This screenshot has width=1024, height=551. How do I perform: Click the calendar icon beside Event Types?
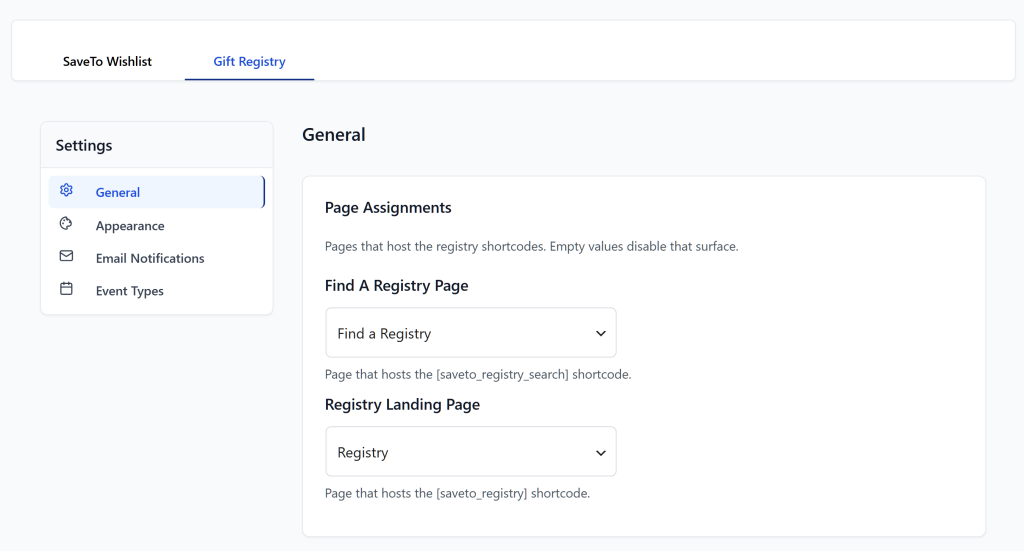pyautogui.click(x=66, y=289)
